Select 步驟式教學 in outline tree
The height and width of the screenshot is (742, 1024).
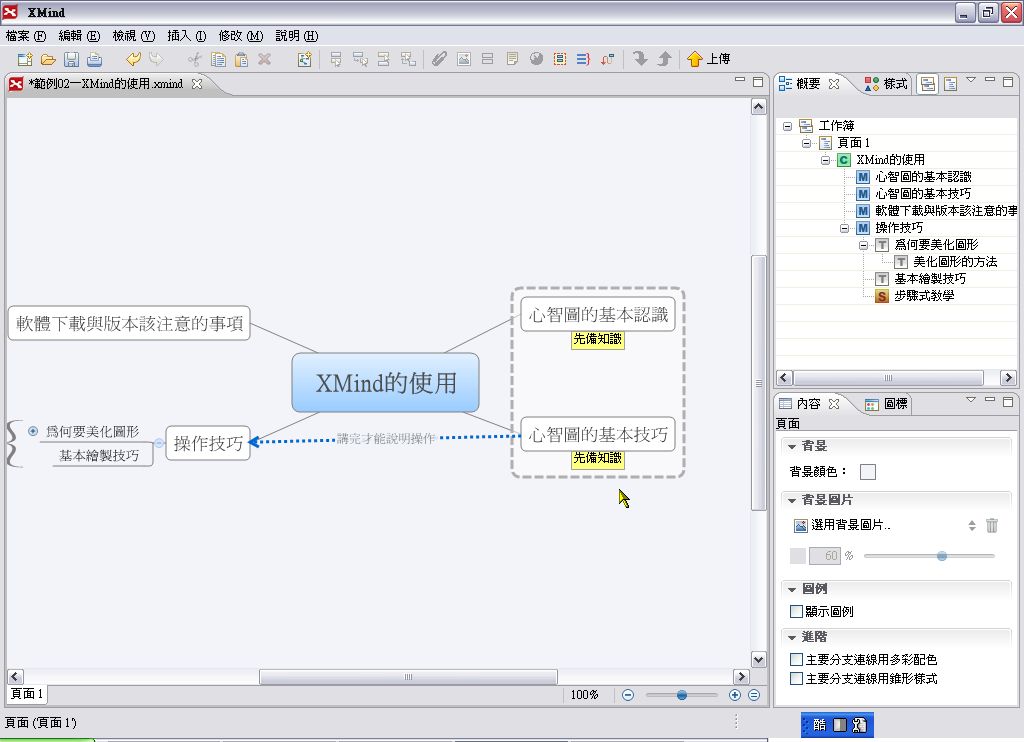[x=923, y=296]
